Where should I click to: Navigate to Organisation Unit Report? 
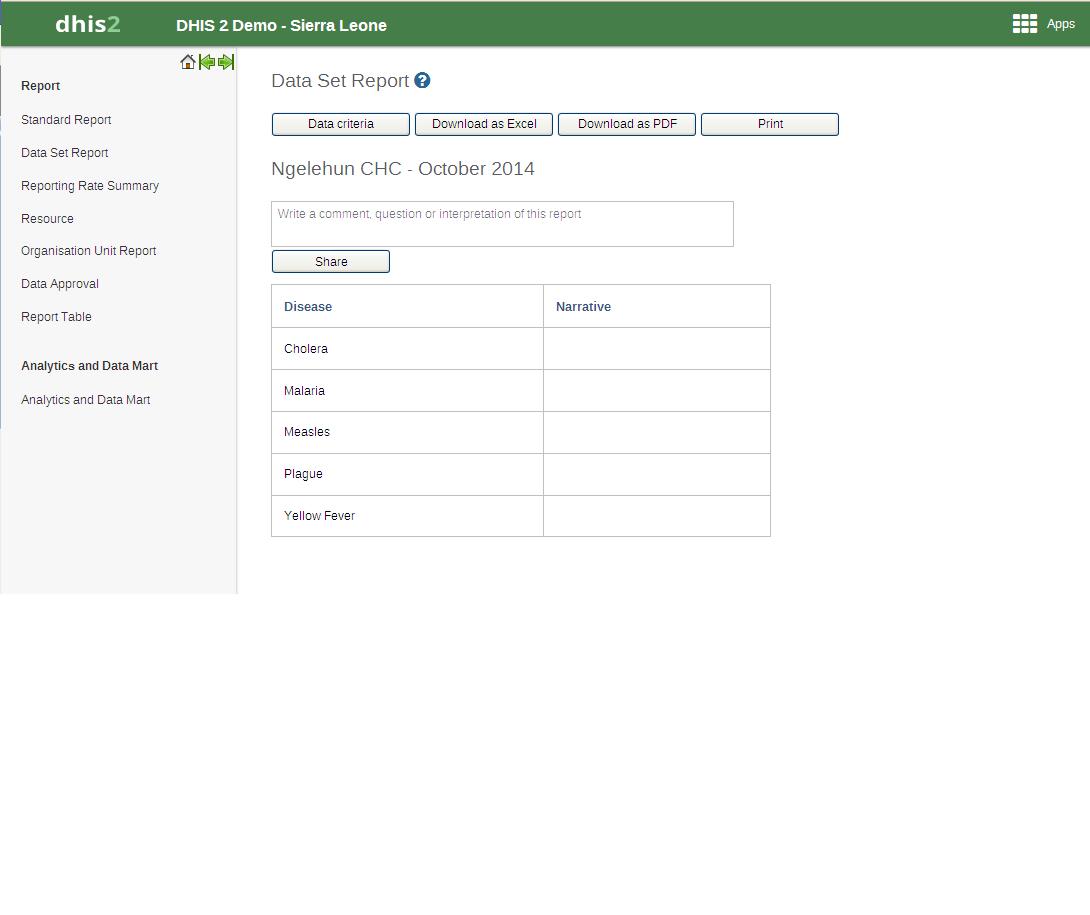(x=89, y=251)
